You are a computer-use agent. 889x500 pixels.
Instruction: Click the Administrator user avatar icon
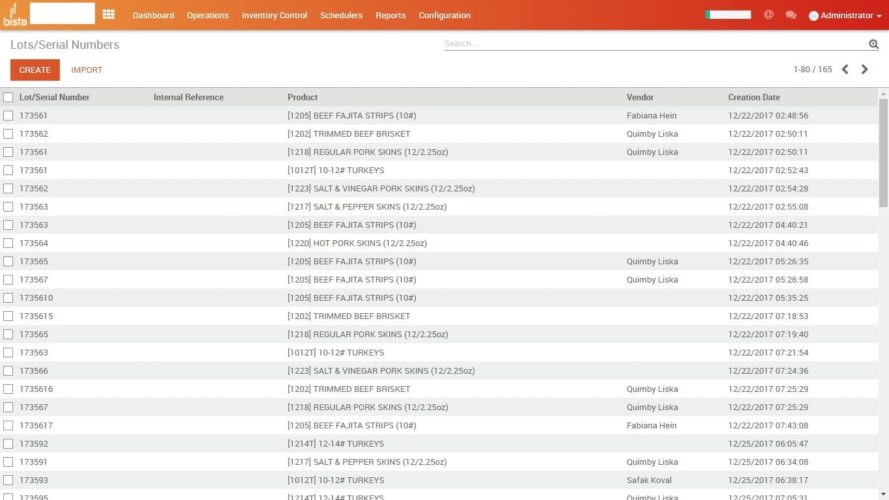tap(813, 16)
